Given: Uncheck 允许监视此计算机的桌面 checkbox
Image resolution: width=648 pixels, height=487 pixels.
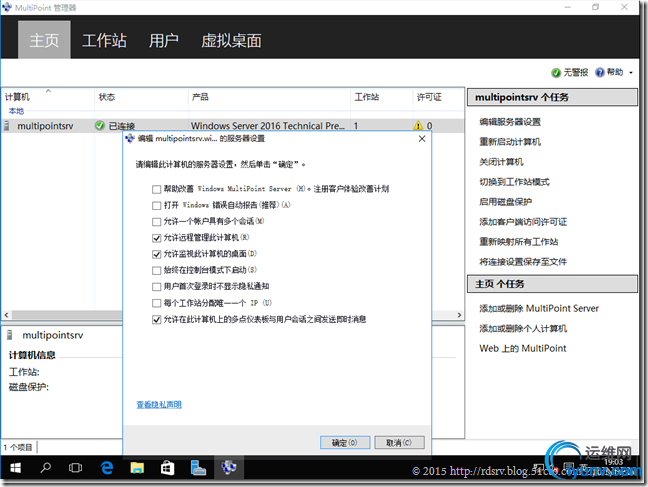Looking at the screenshot, I should pyautogui.click(x=156, y=254).
